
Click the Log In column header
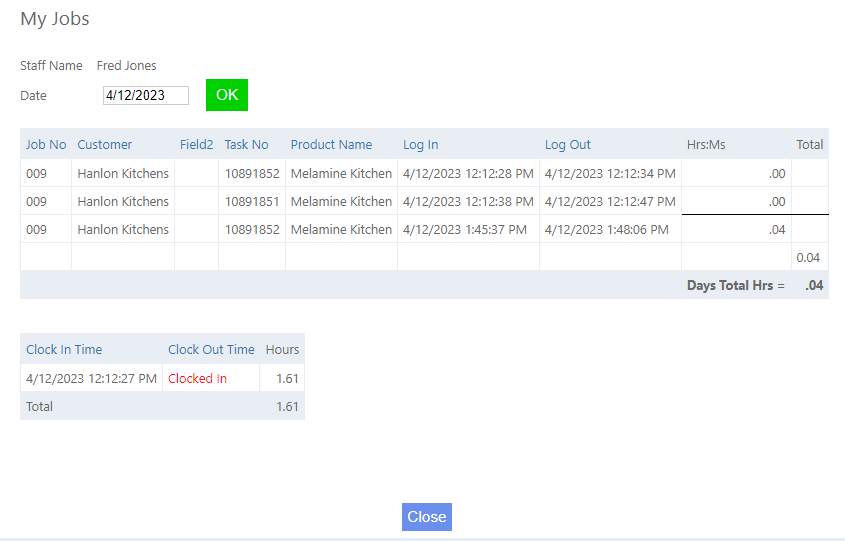tap(421, 145)
